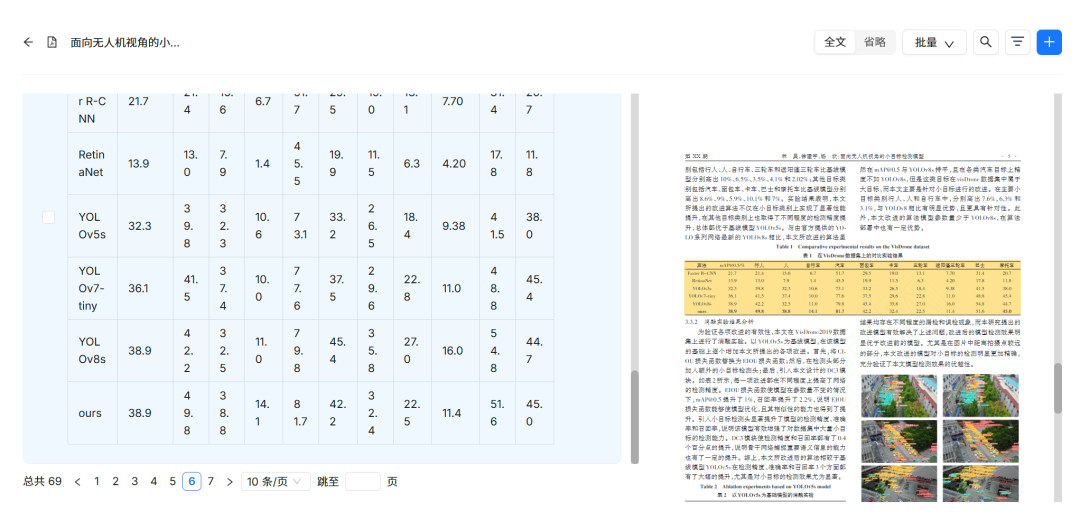Open search with the magnifier icon
Viewport: 1080px width, 520px height.
click(x=986, y=42)
